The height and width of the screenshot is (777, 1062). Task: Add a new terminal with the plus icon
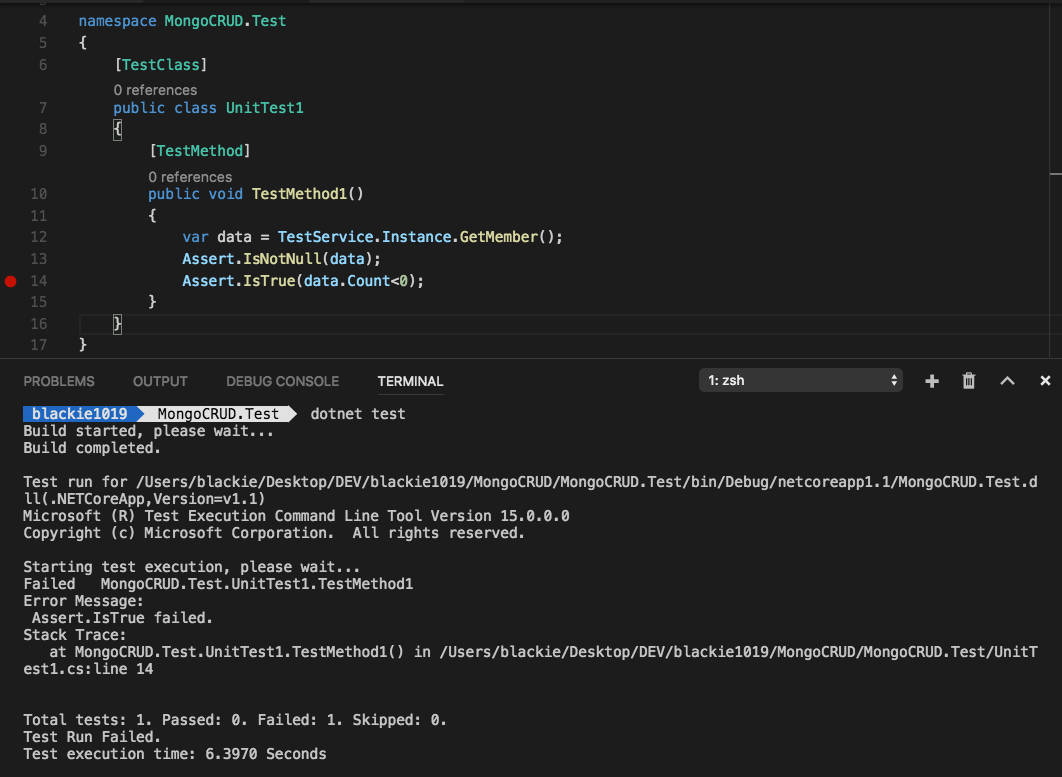pyautogui.click(x=932, y=381)
